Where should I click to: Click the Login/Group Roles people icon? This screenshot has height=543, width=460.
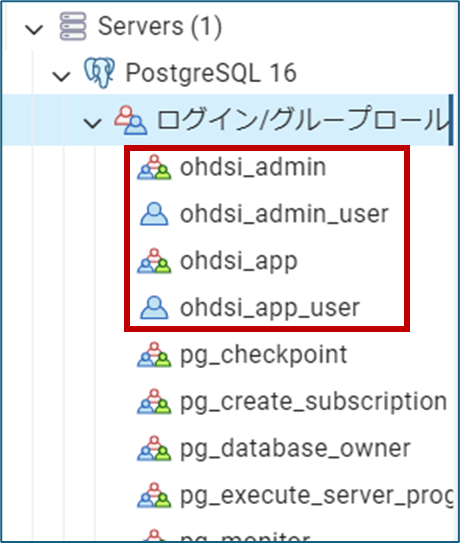click(131, 120)
